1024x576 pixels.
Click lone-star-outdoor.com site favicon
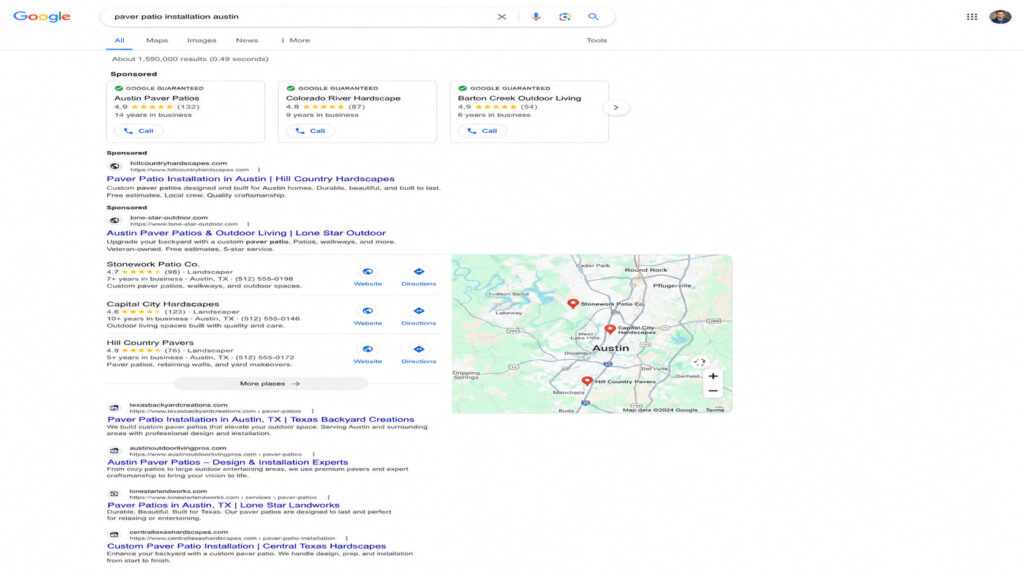[x=114, y=221]
